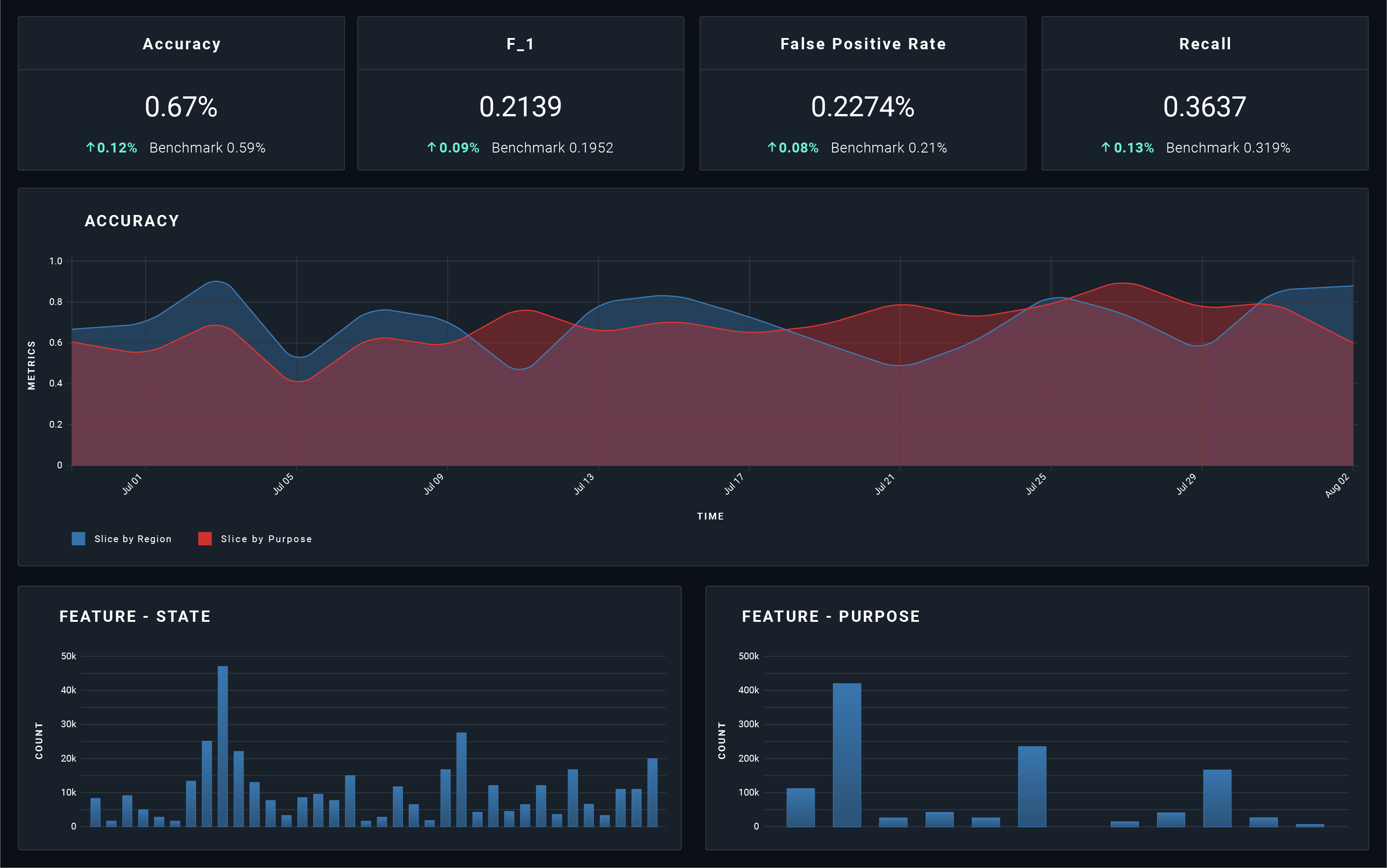Toggle the Slice by Purpose legend
The height and width of the screenshot is (868, 1387).
click(266, 539)
